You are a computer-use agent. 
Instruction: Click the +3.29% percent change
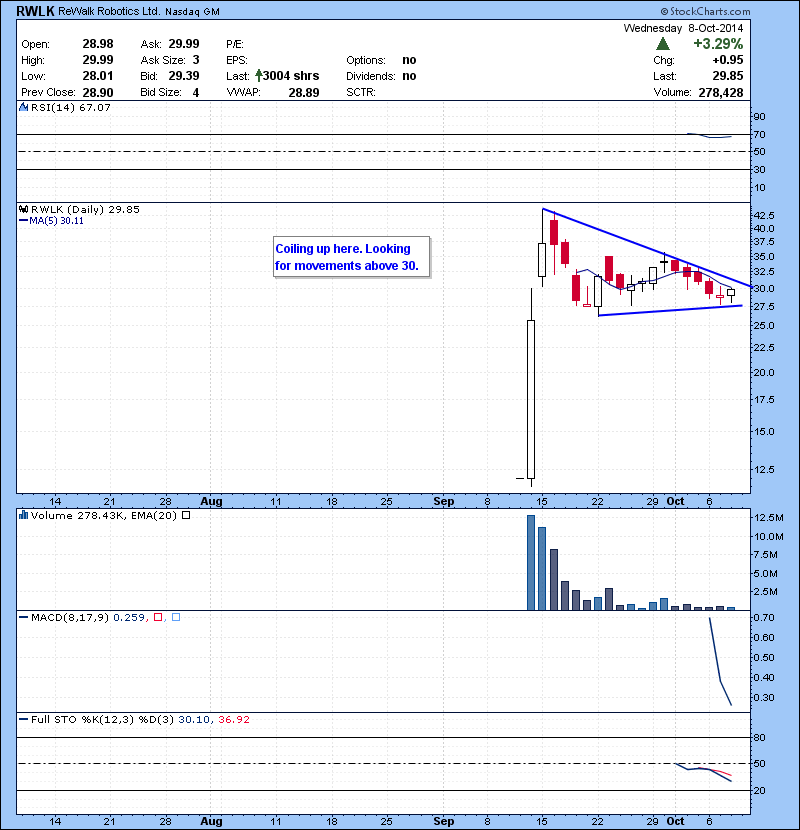click(x=718, y=44)
